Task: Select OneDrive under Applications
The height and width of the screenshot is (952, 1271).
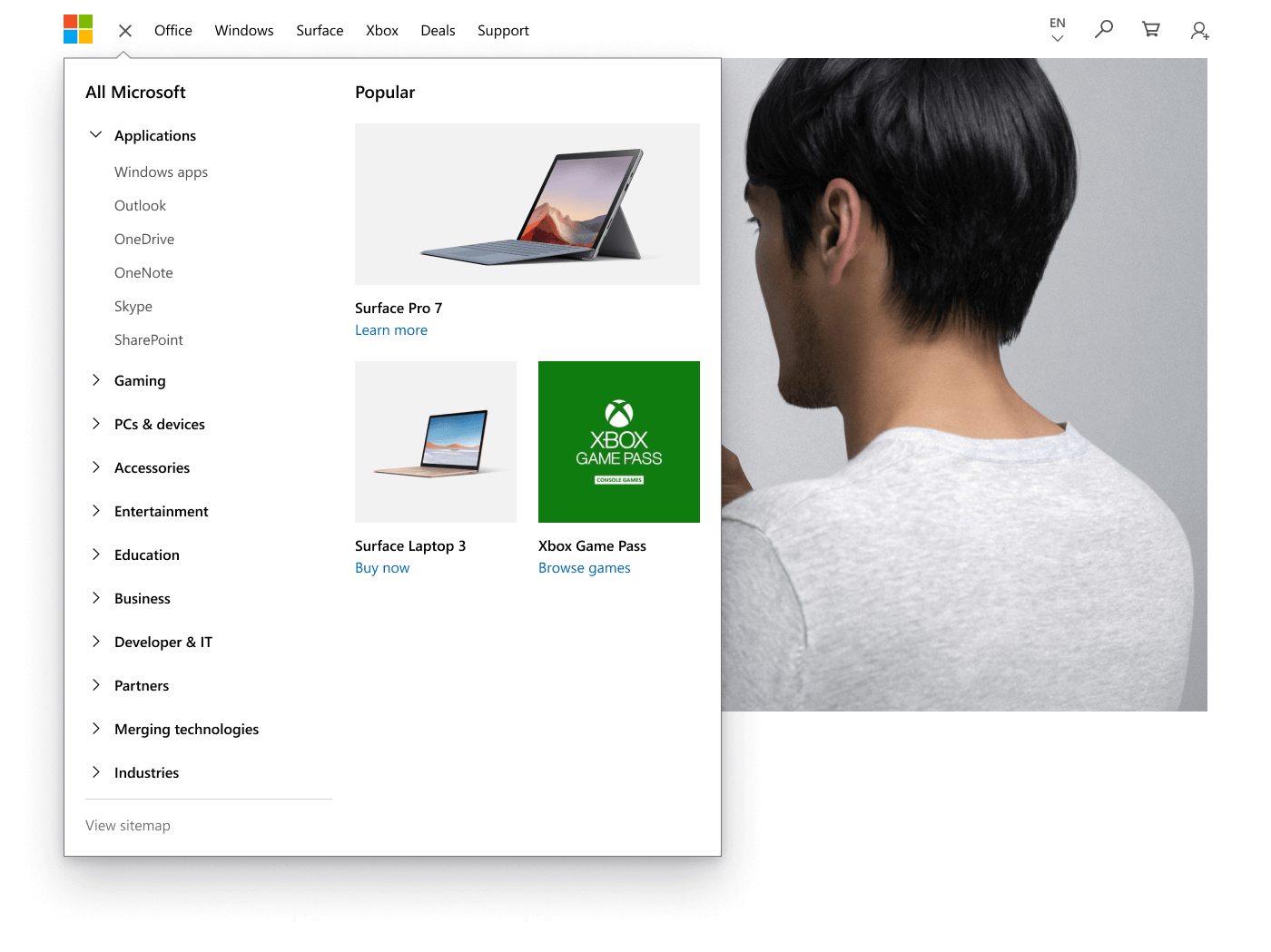Action: pos(144,240)
